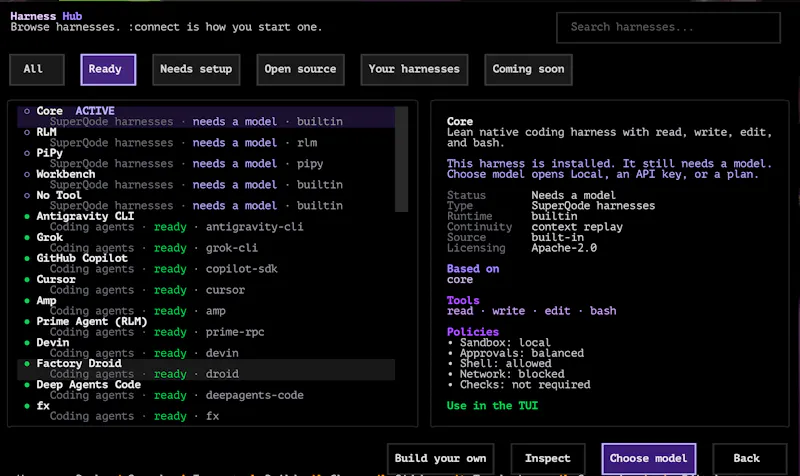Select the Workbench harness row
The image size is (800, 476).
click(206, 179)
